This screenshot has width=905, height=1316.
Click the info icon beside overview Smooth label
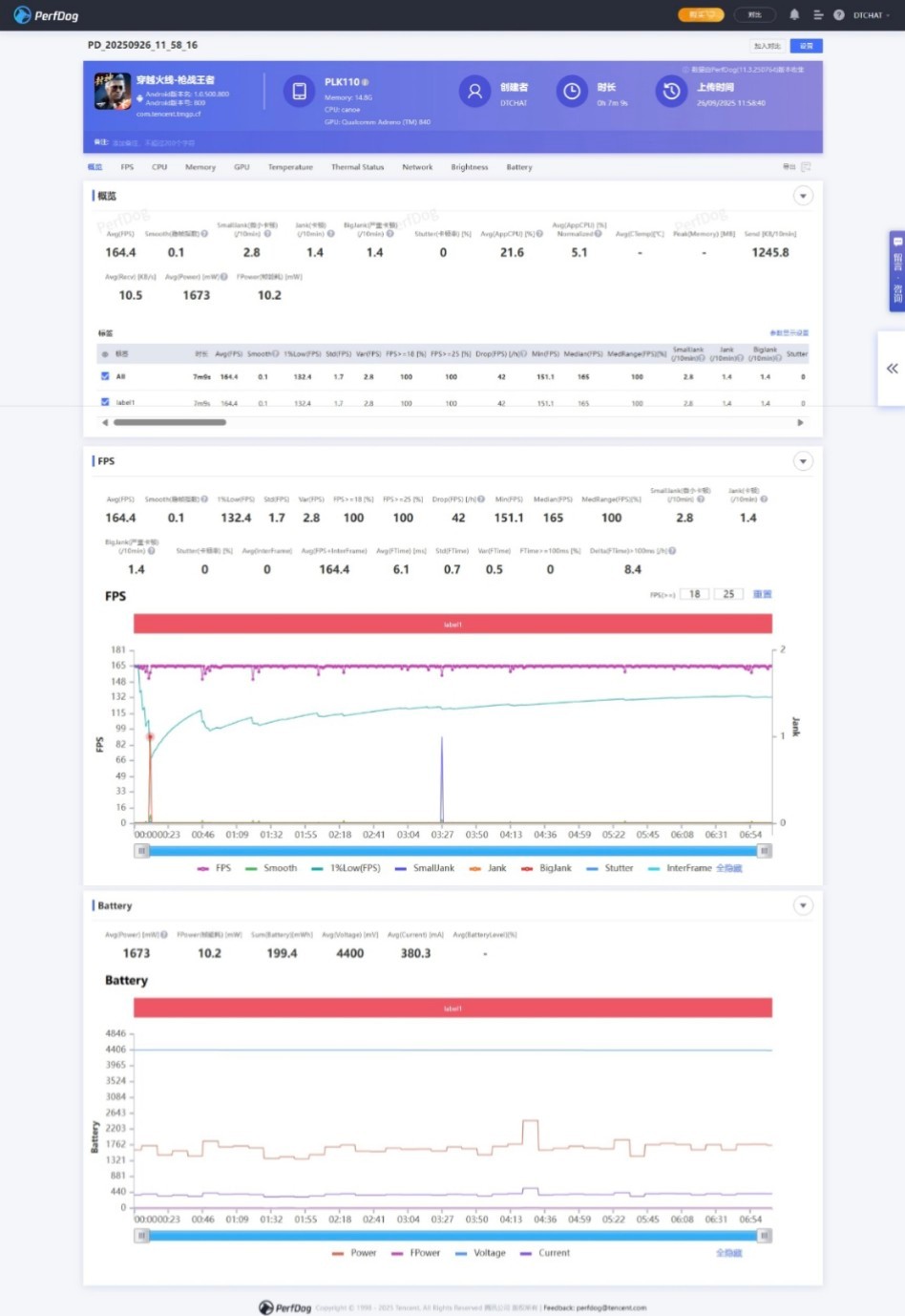point(204,233)
